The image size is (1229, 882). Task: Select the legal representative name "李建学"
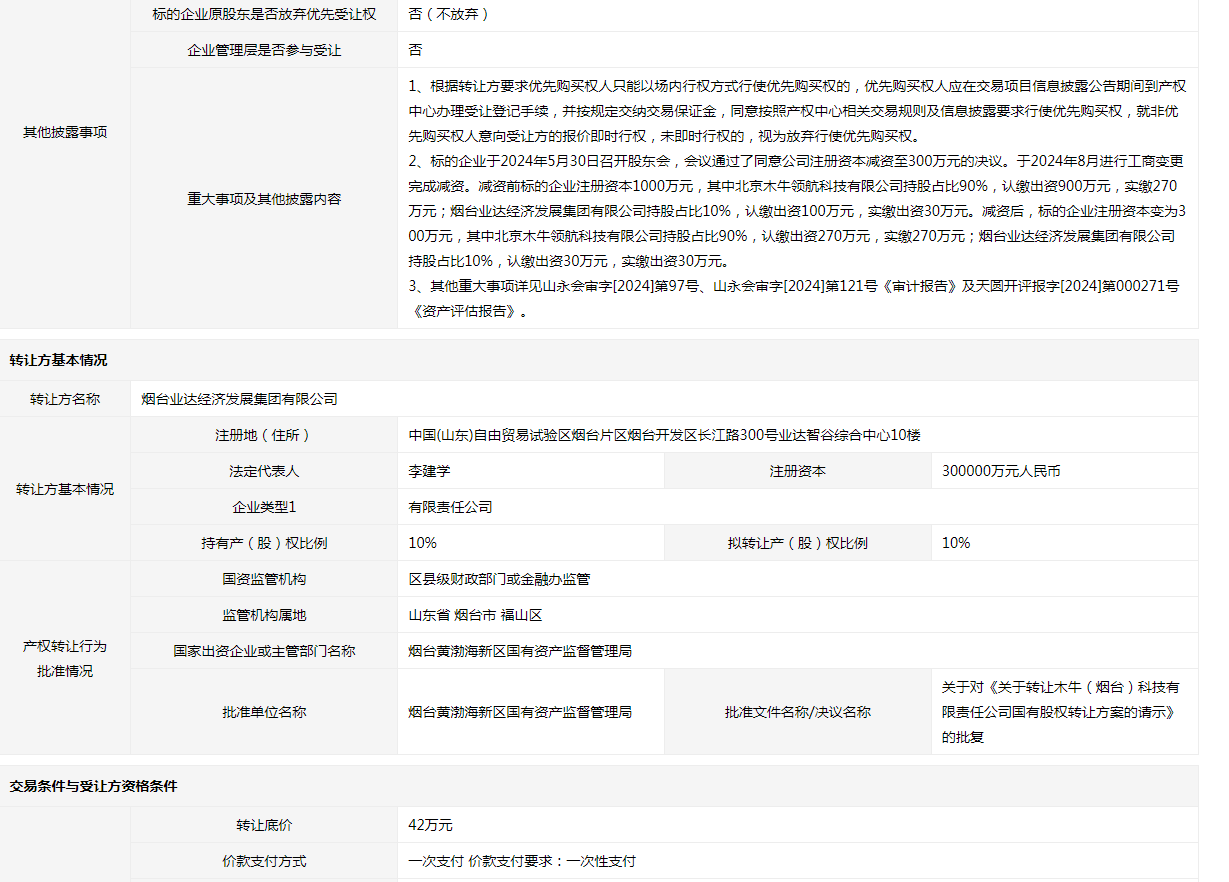point(430,471)
